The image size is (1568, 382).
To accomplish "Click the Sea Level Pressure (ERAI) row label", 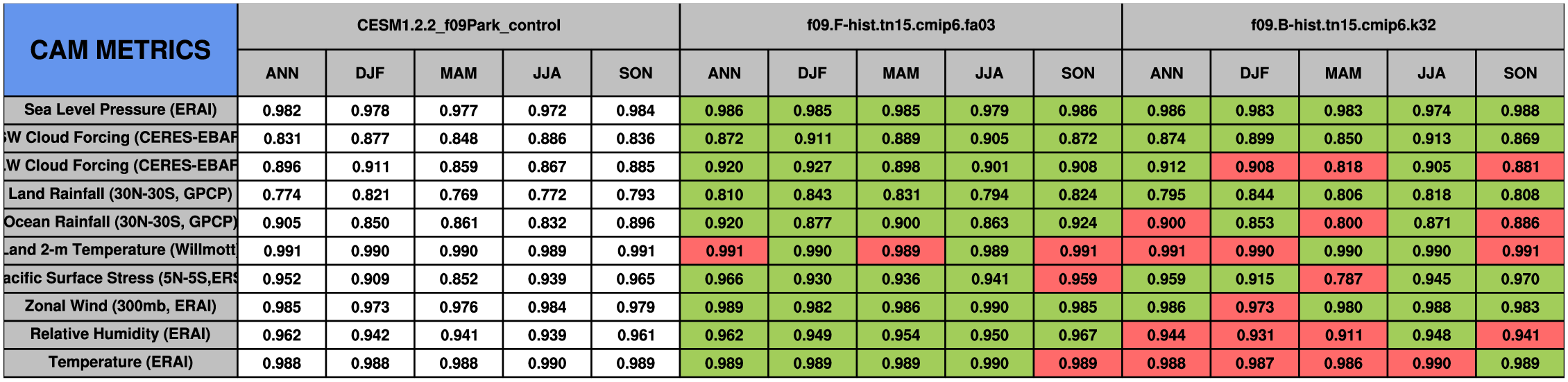I will (120, 110).
